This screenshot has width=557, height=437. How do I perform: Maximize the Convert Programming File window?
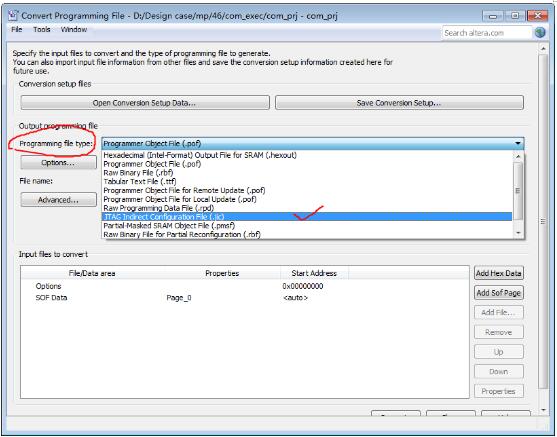(x=515, y=16)
